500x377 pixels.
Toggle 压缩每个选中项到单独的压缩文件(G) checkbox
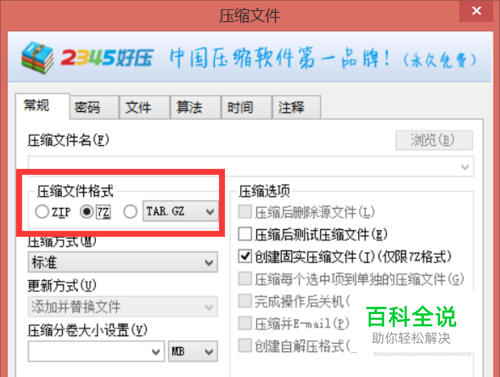[x=245, y=279]
